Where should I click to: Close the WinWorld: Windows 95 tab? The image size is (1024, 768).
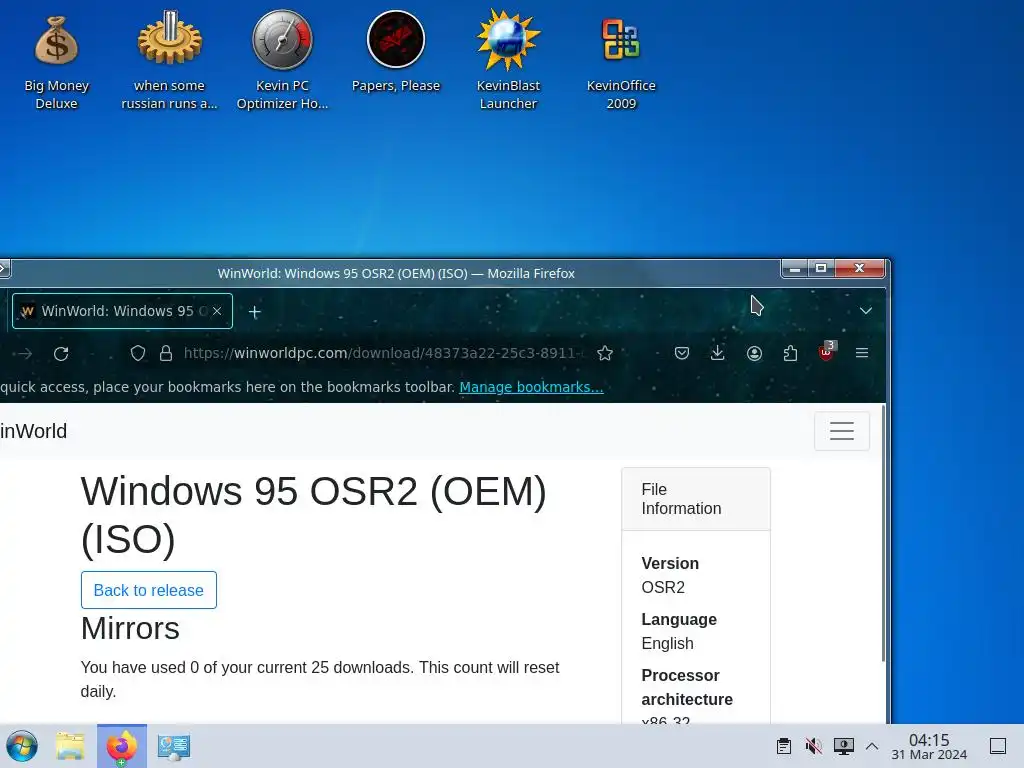pyautogui.click(x=217, y=312)
